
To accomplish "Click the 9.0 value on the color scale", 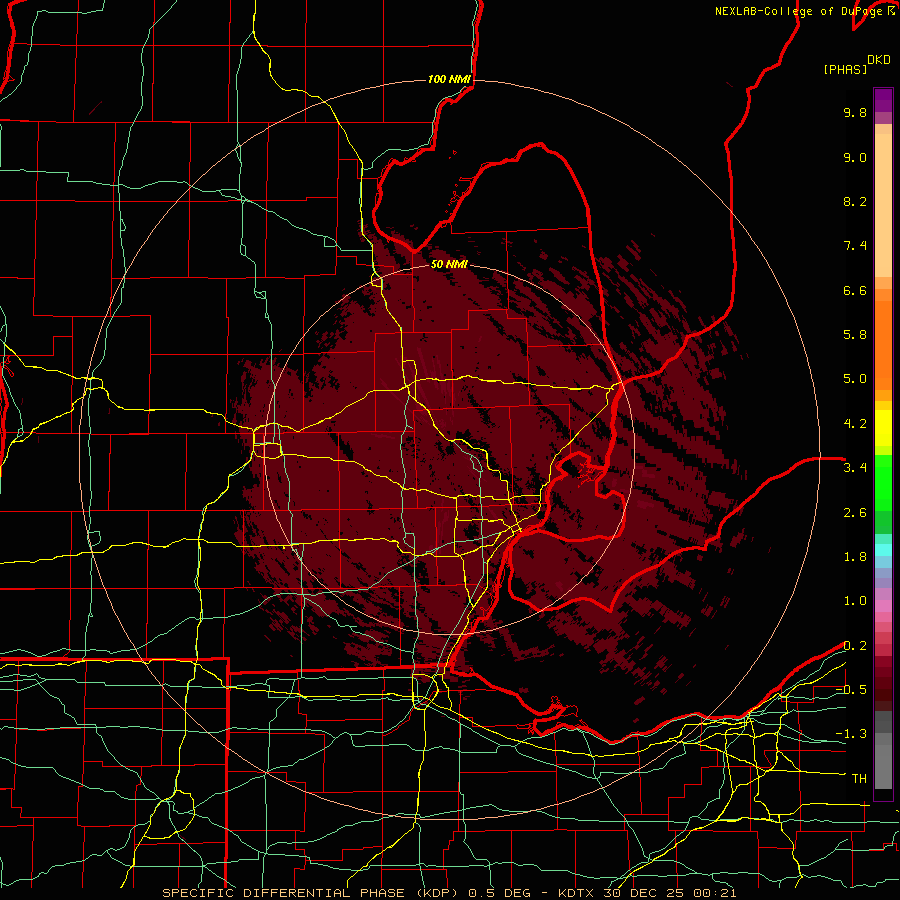I will [855, 157].
